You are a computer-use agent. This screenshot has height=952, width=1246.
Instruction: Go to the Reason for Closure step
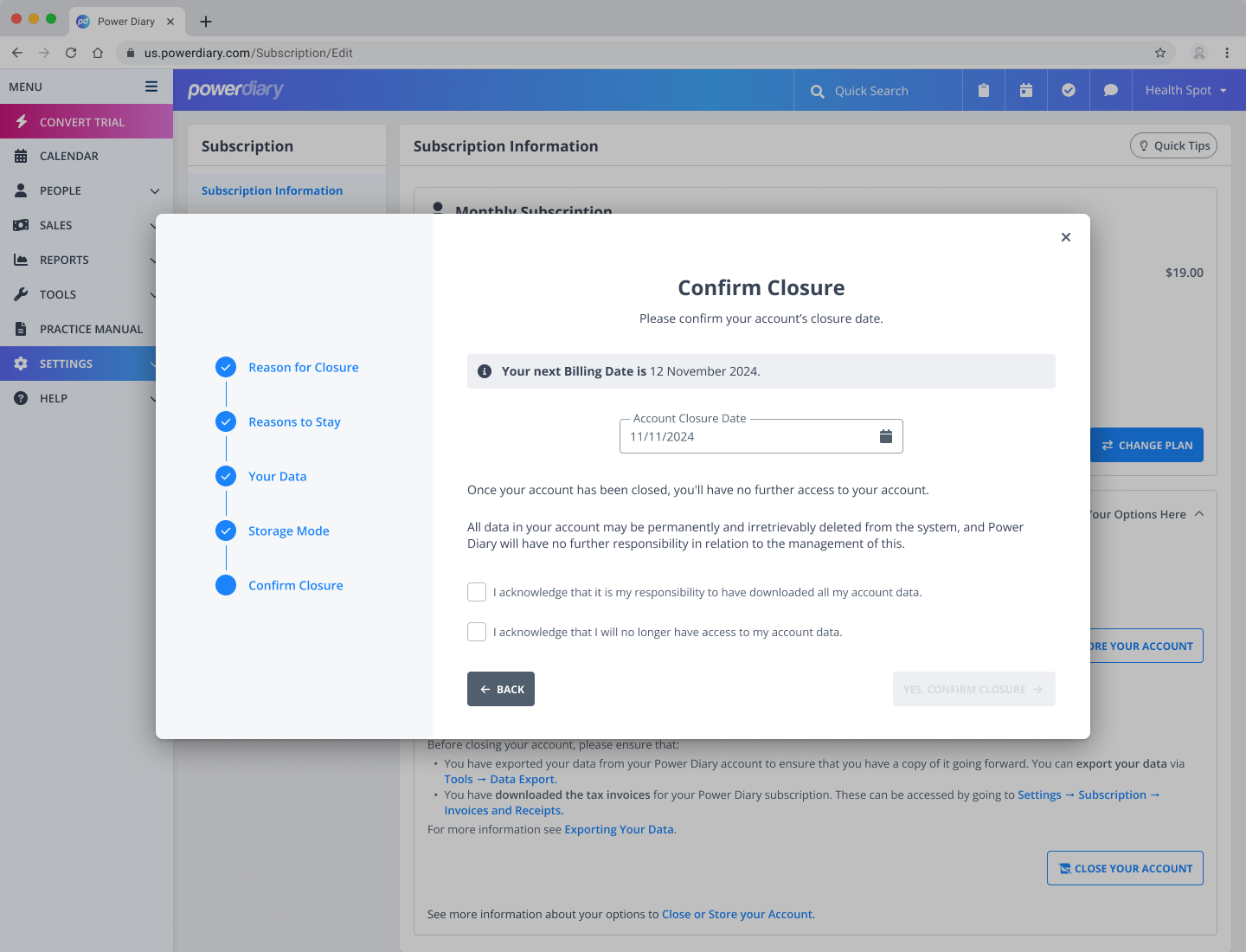coord(303,367)
